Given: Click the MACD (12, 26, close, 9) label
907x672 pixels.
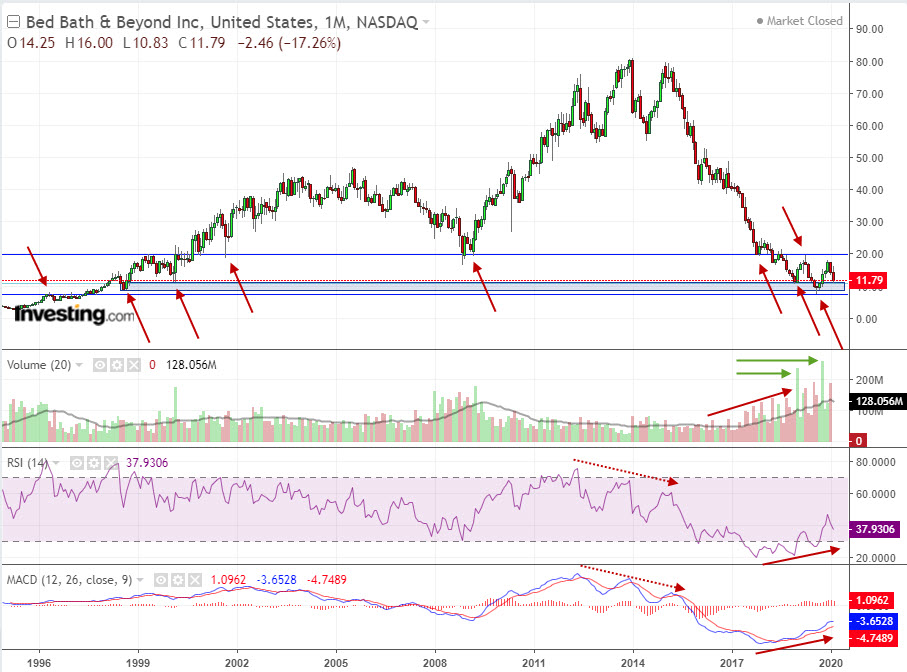Looking at the screenshot, I should click(x=69, y=579).
